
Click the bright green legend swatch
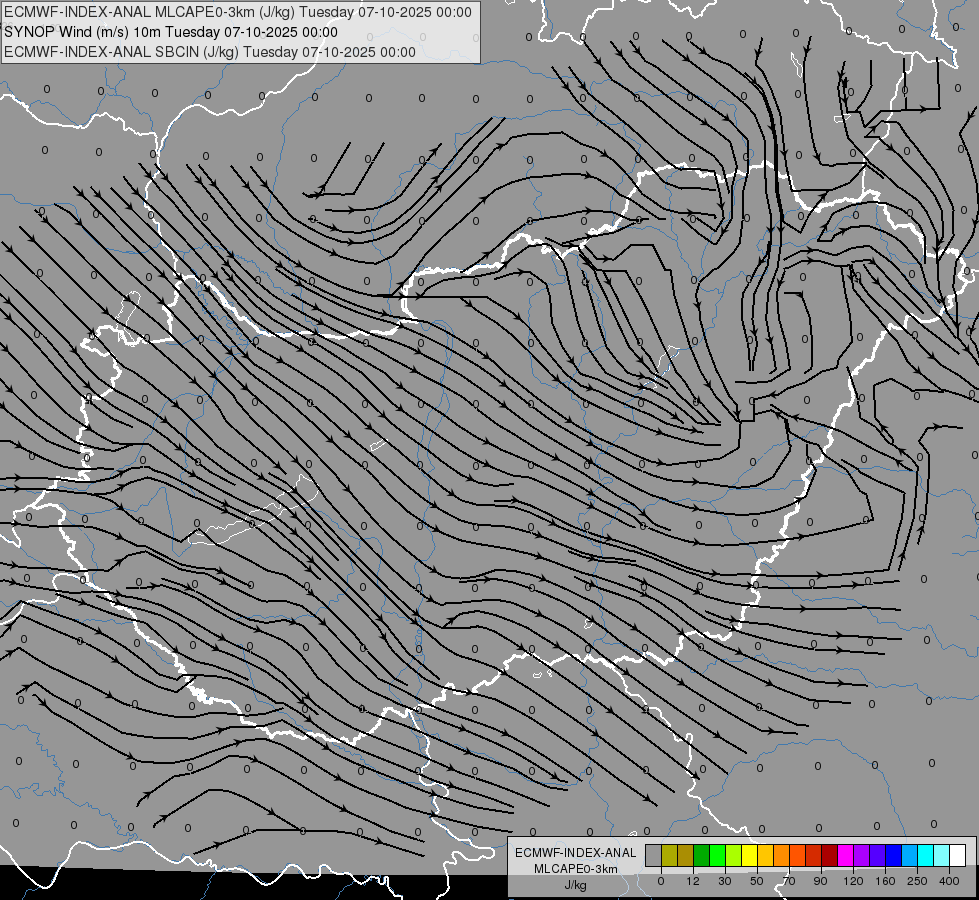pos(717,855)
